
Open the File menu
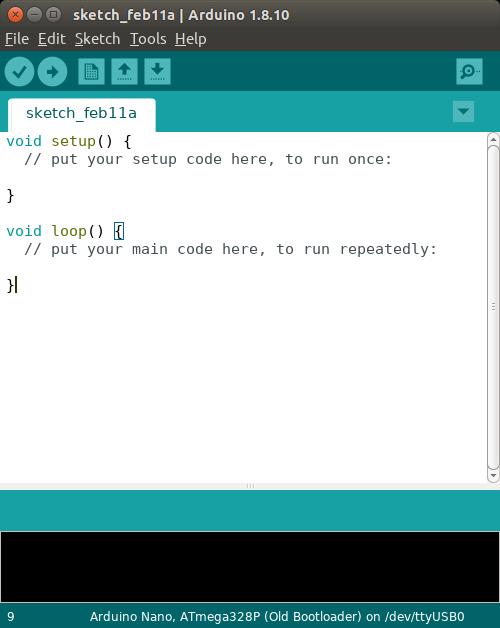(17, 39)
